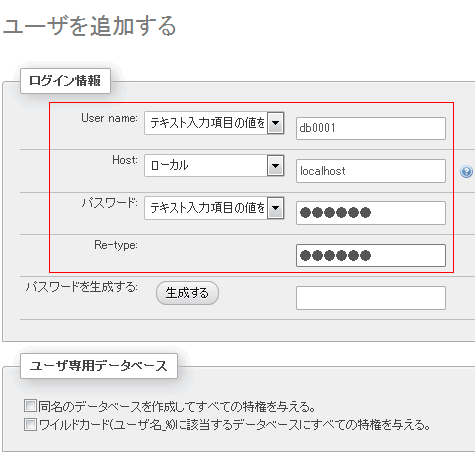Click the User name field containing db0001
Image resolution: width=475 pixels, height=455 pixels.
(x=371, y=128)
